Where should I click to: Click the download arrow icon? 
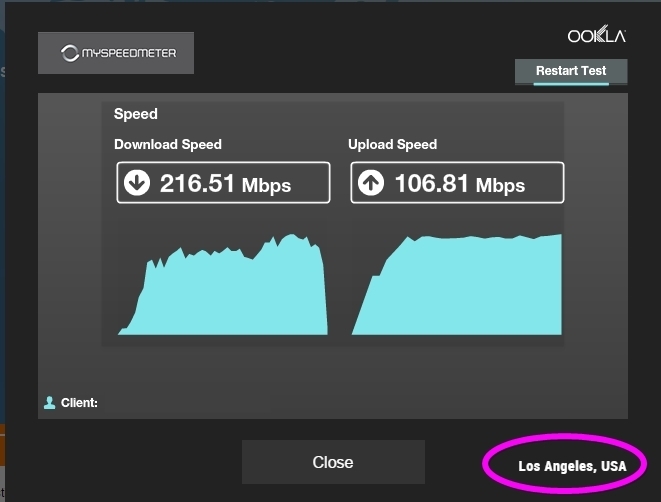(138, 184)
